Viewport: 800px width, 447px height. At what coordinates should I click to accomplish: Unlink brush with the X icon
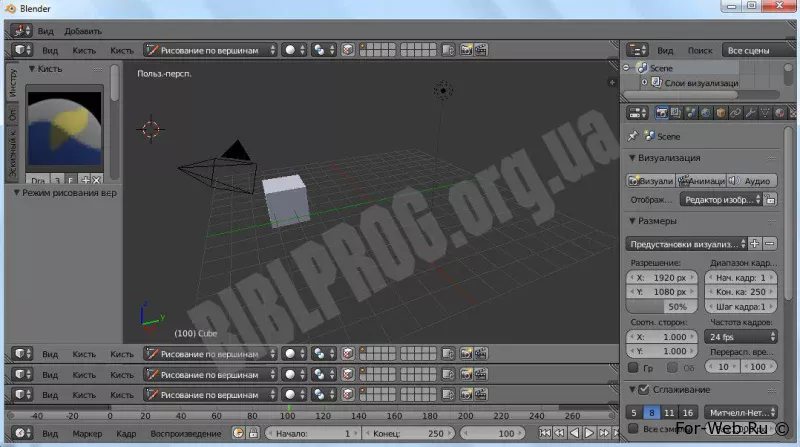[96, 180]
